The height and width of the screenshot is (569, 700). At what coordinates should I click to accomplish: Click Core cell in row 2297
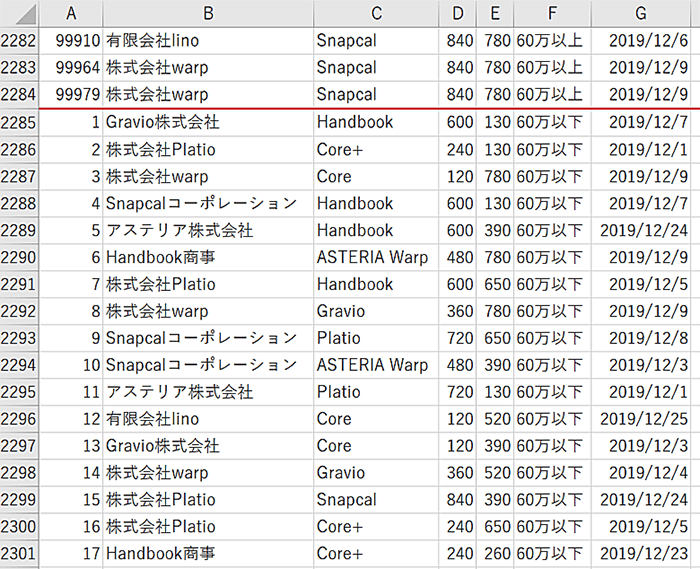click(x=376, y=446)
